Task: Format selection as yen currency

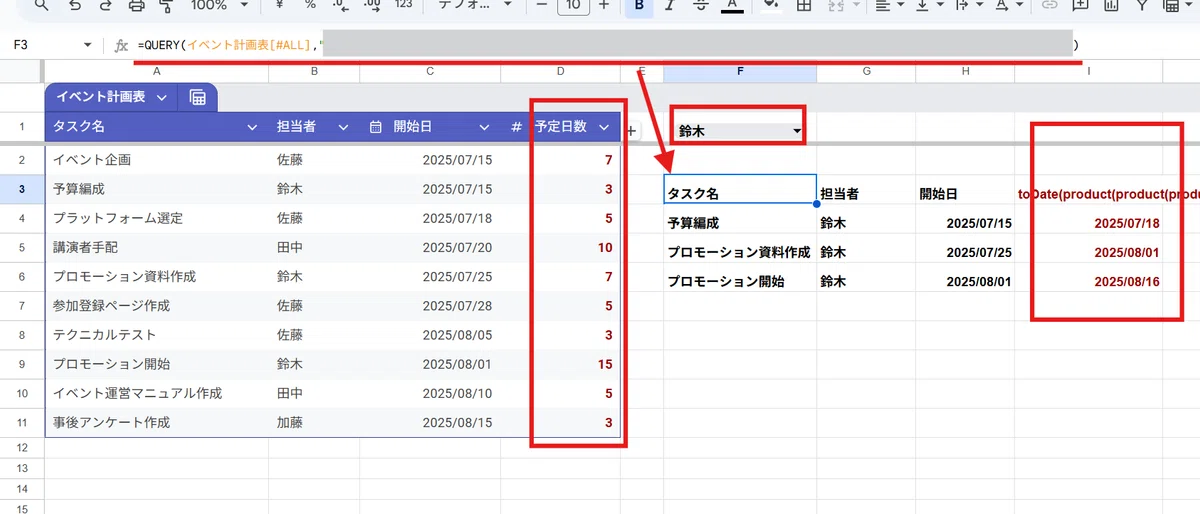Action: 281,5
